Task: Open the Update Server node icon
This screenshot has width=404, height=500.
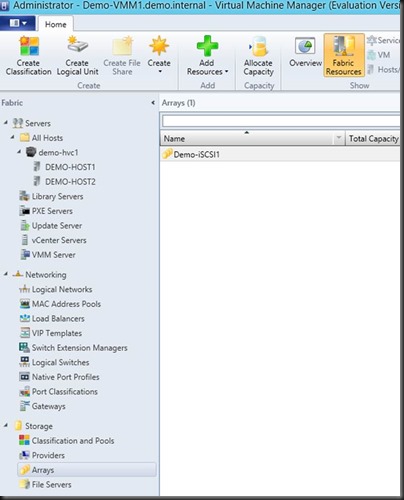Action: (x=25, y=226)
